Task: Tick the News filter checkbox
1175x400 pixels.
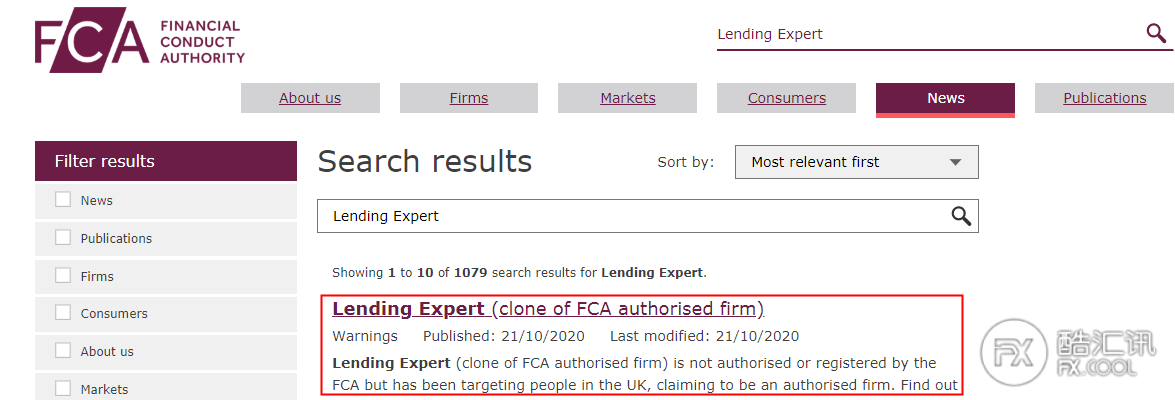Action: click(x=63, y=200)
